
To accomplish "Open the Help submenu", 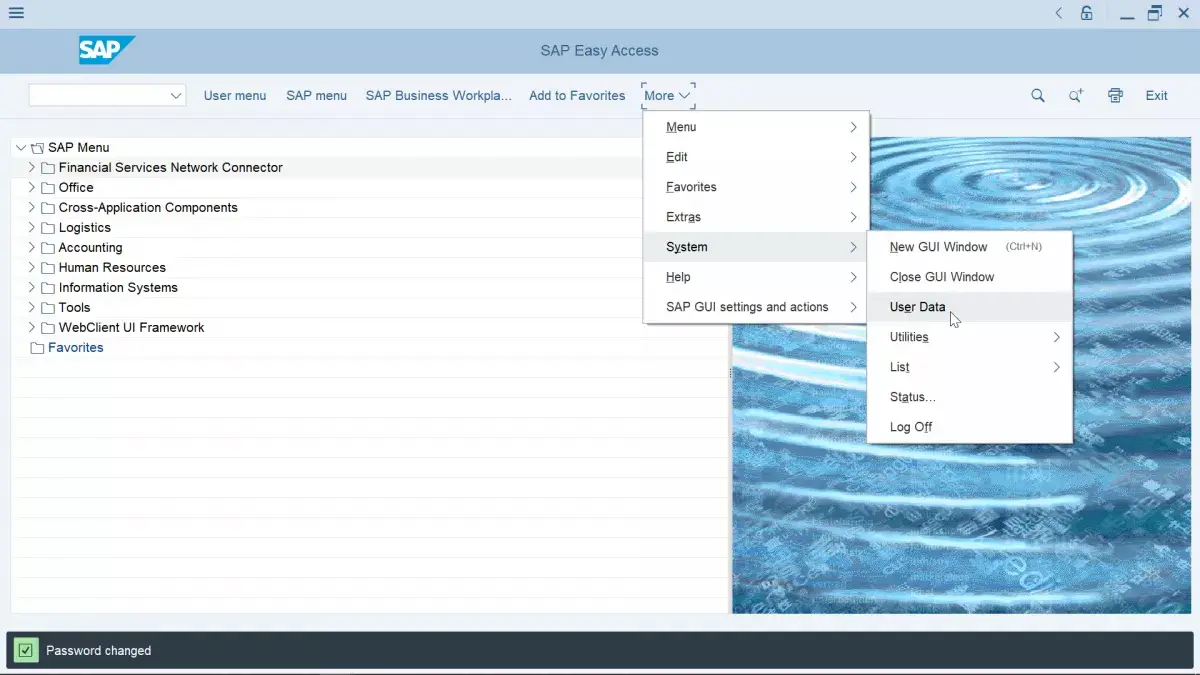I will [x=756, y=277].
